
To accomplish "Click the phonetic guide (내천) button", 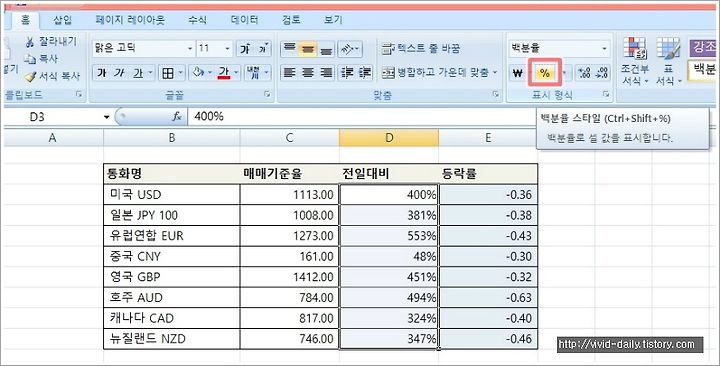I will [253, 73].
